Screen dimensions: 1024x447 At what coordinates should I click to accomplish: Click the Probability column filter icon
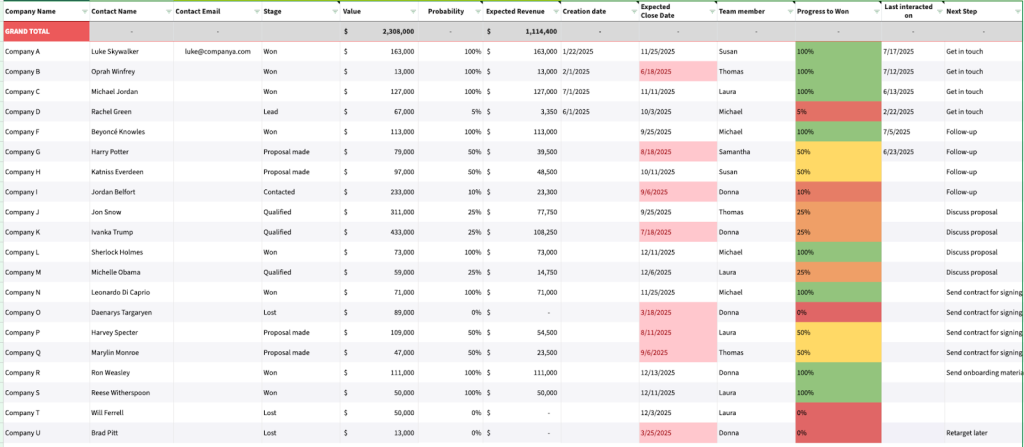point(477,12)
